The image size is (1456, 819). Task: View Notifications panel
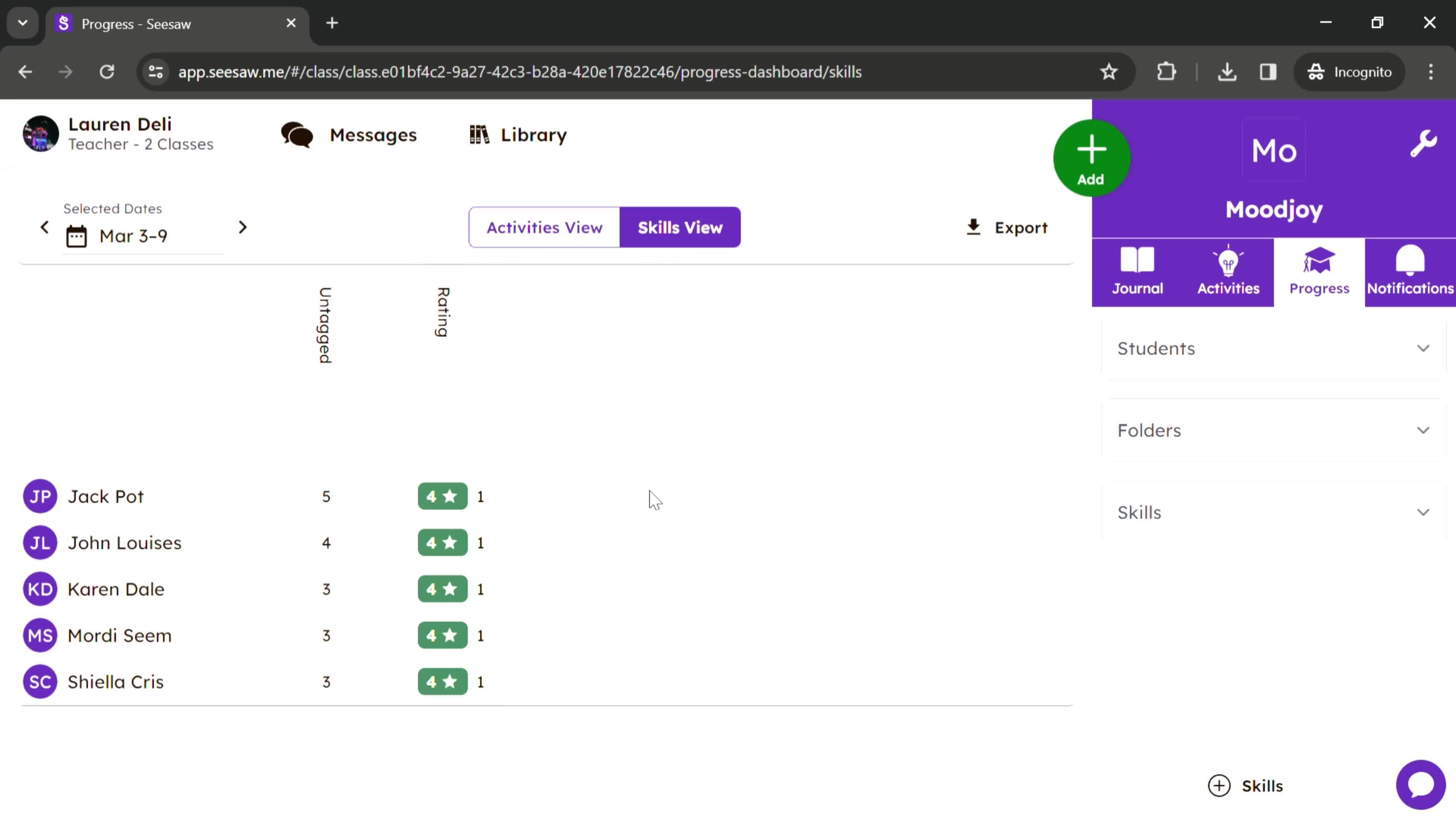coord(1410,270)
